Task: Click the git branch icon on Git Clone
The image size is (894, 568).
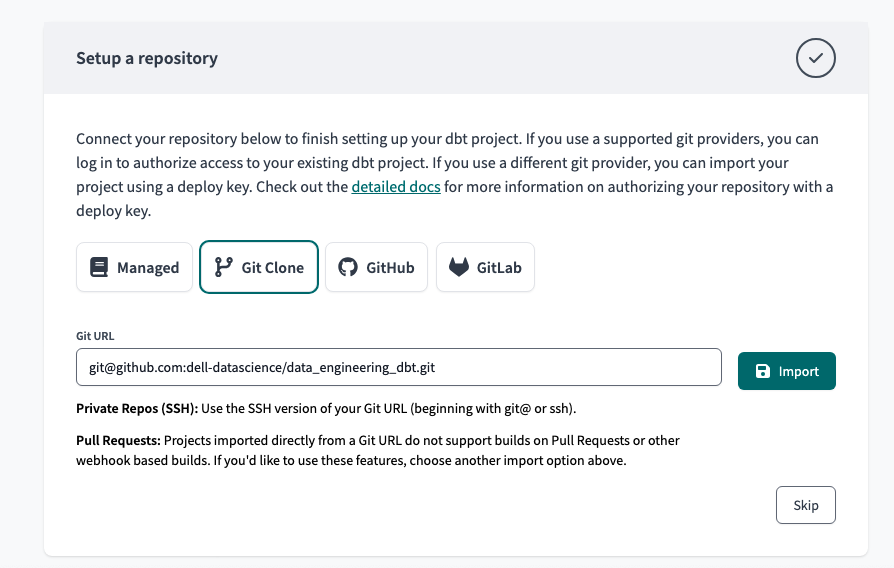Action: coord(223,267)
